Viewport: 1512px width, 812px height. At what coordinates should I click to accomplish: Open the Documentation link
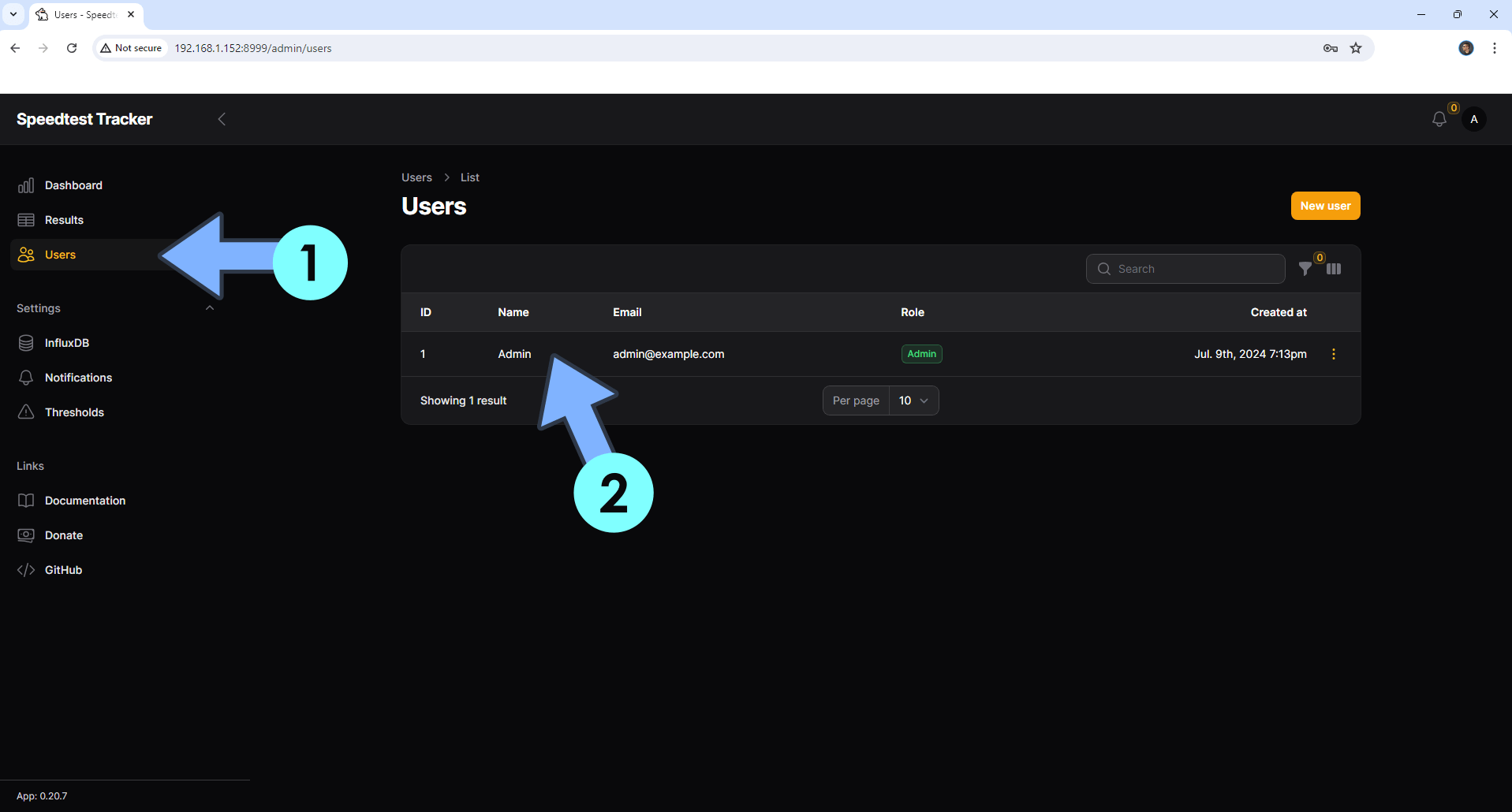pyautogui.click(x=85, y=501)
